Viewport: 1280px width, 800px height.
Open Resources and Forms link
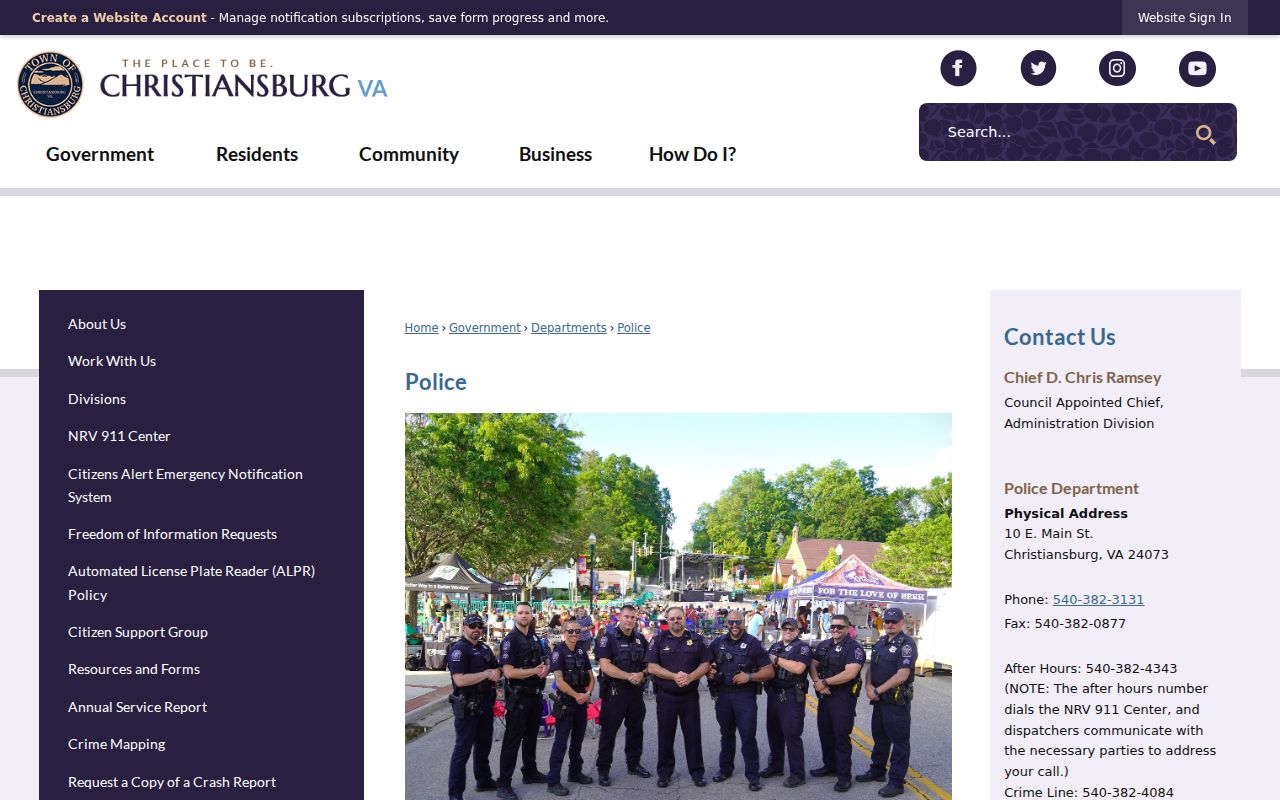coord(134,669)
